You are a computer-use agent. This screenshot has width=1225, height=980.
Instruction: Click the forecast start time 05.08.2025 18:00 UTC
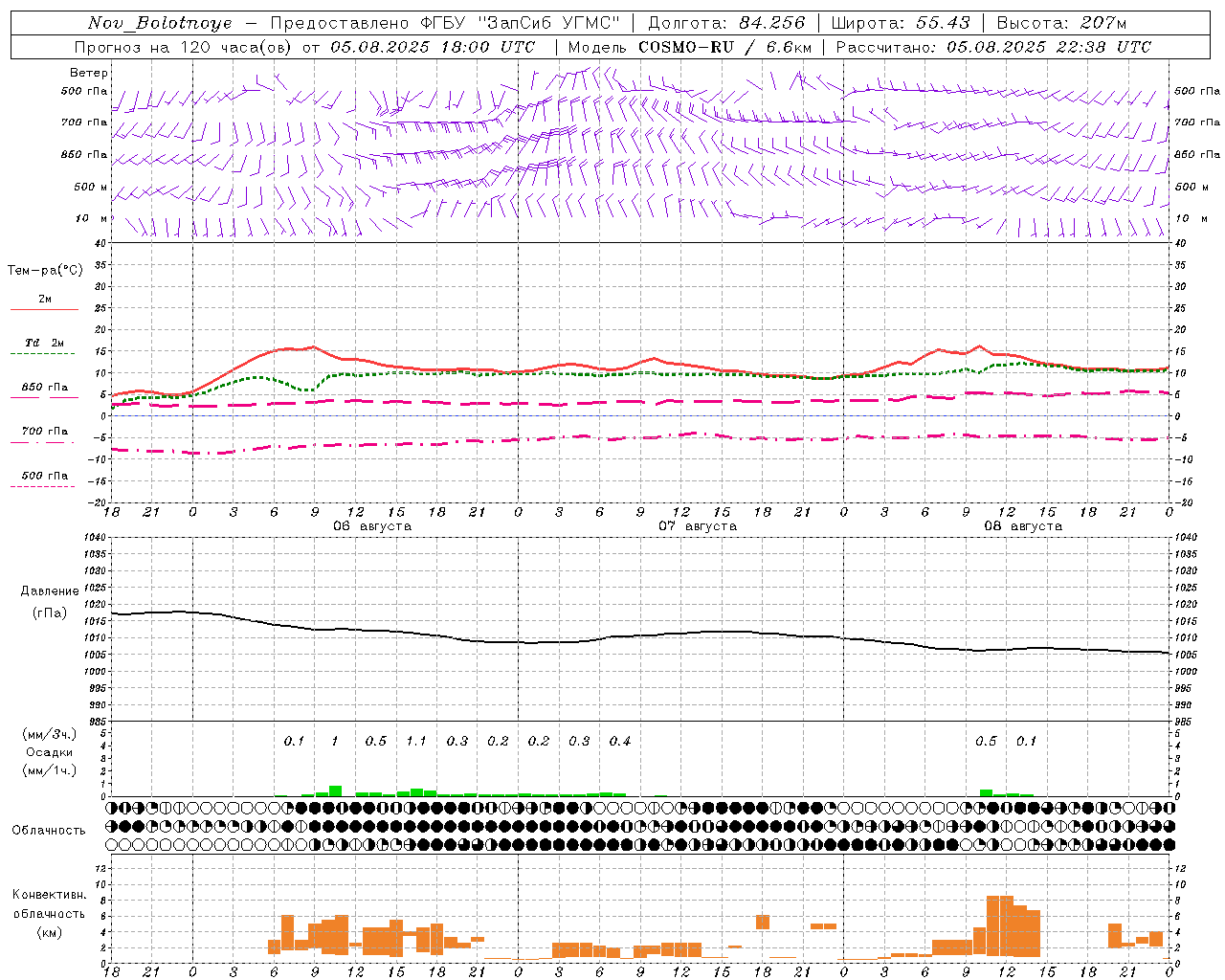[433, 47]
